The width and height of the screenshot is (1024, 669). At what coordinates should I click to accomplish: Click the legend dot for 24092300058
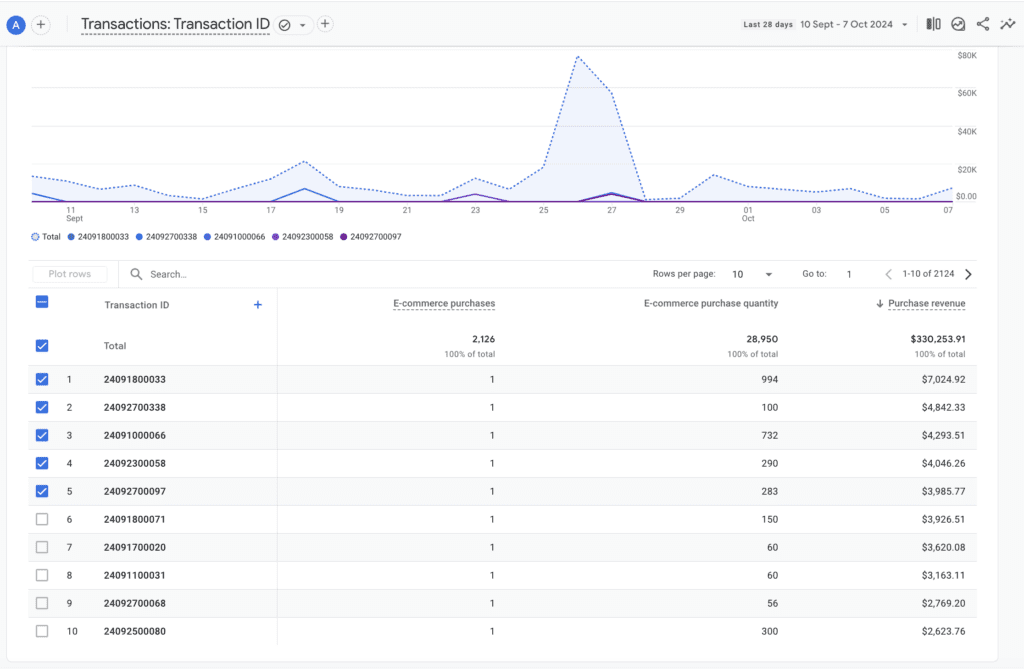pyautogui.click(x=276, y=237)
